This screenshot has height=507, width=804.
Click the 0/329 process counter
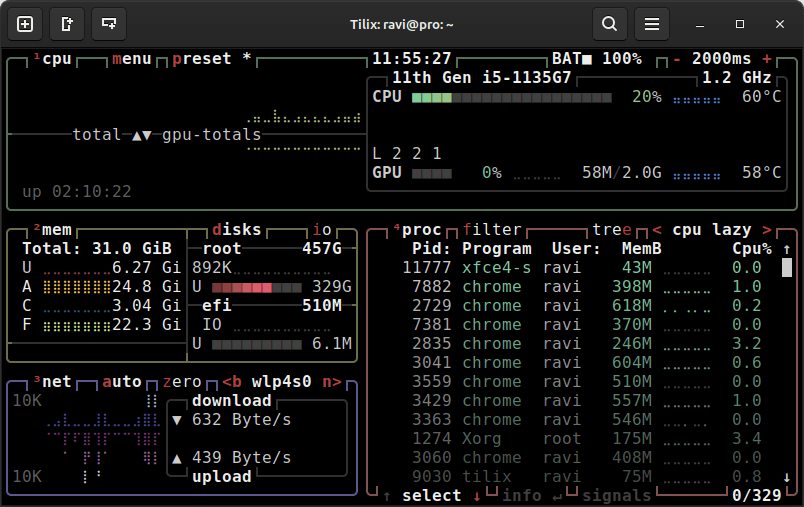tap(757, 496)
